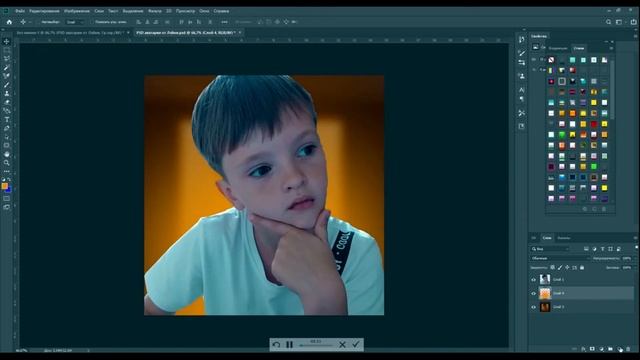Click the new group folder icon
This screenshot has height=360, width=640.
click(x=610, y=349)
